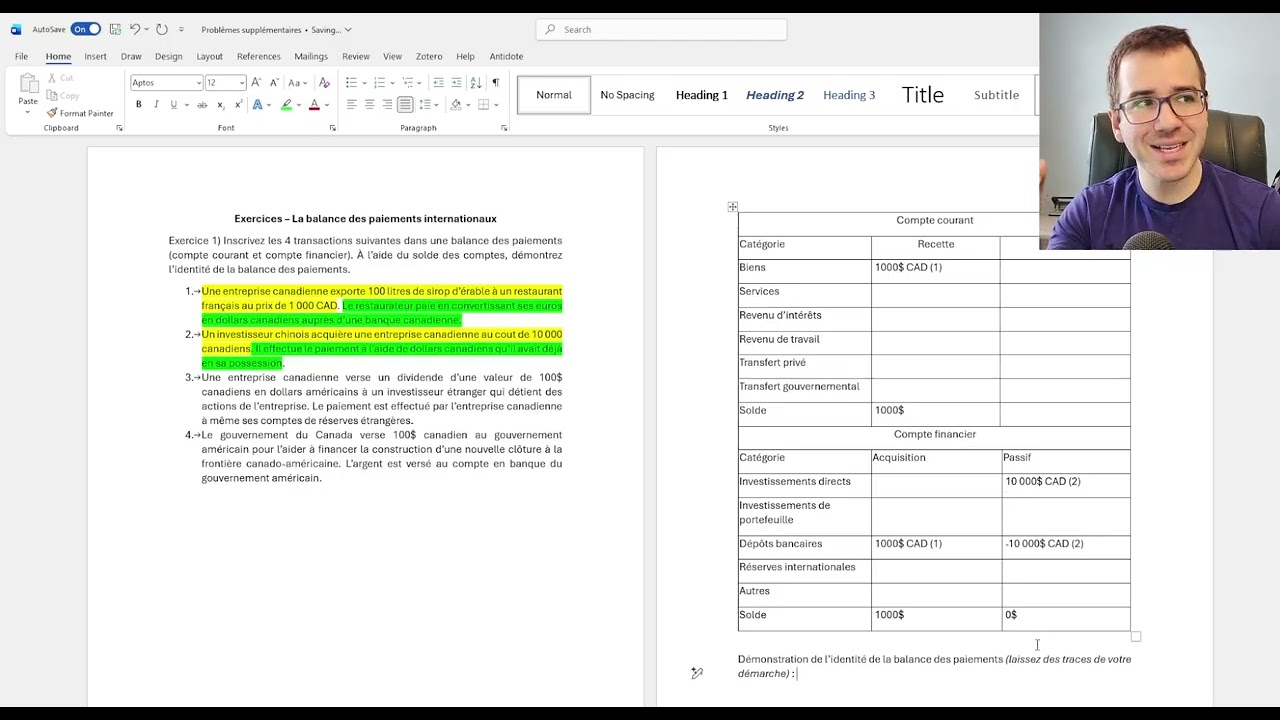
Task: Toggle bold formatting
Action: pyautogui.click(x=138, y=105)
